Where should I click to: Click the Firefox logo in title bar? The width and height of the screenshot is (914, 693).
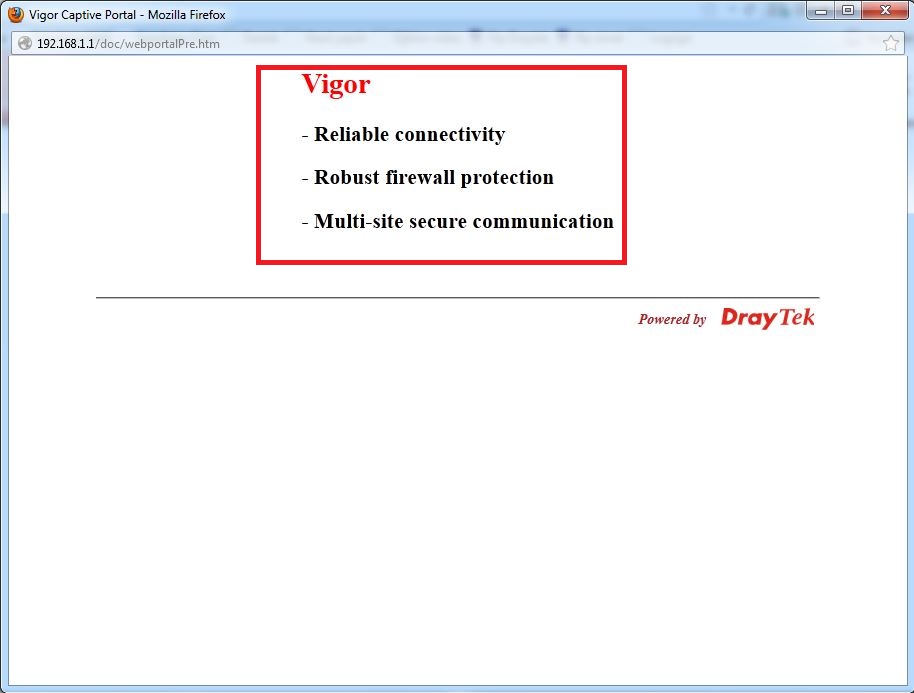pyautogui.click(x=16, y=15)
